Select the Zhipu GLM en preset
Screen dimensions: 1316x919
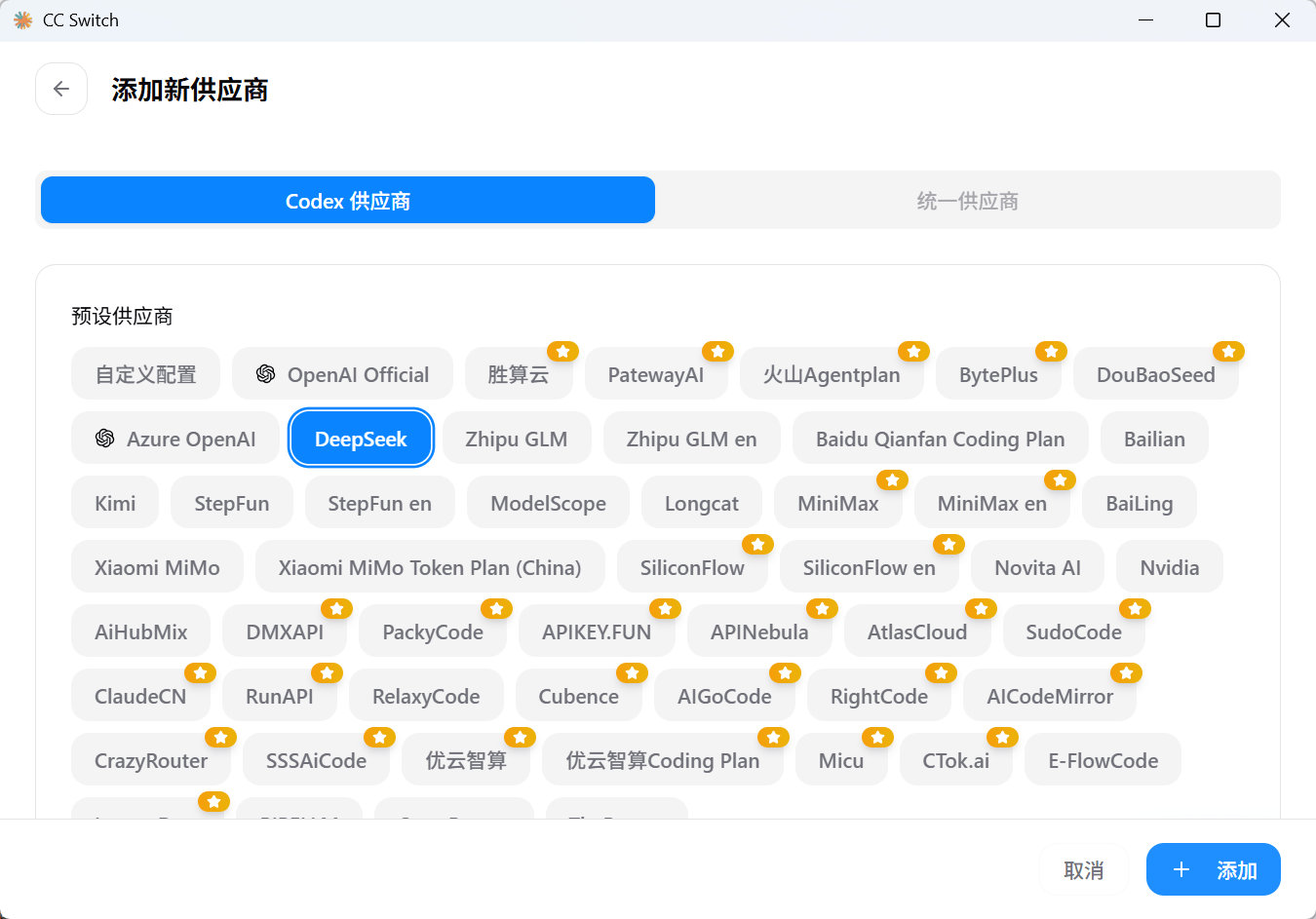[692, 439]
